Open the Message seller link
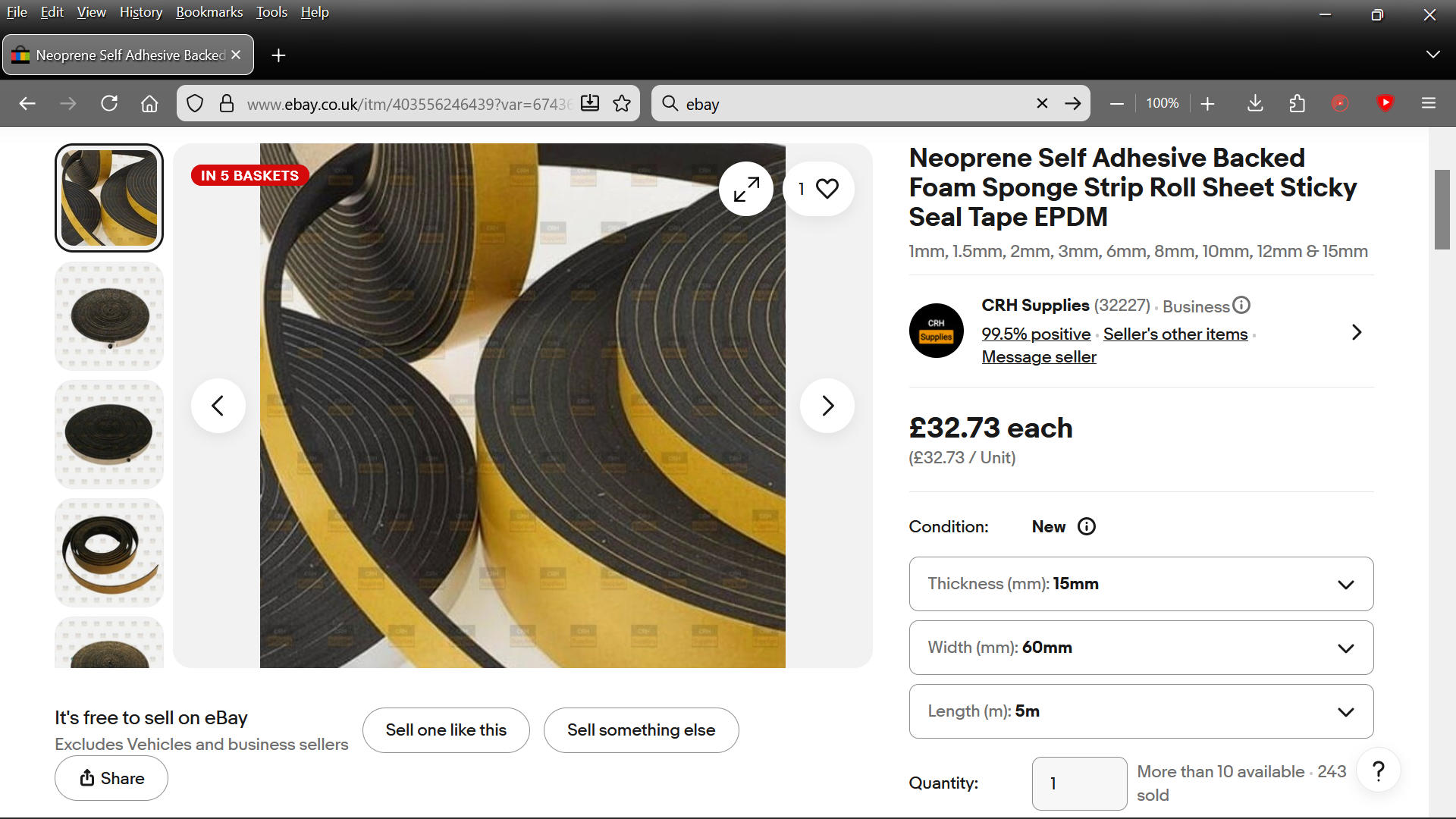Viewport: 1456px width, 819px height. tap(1038, 357)
